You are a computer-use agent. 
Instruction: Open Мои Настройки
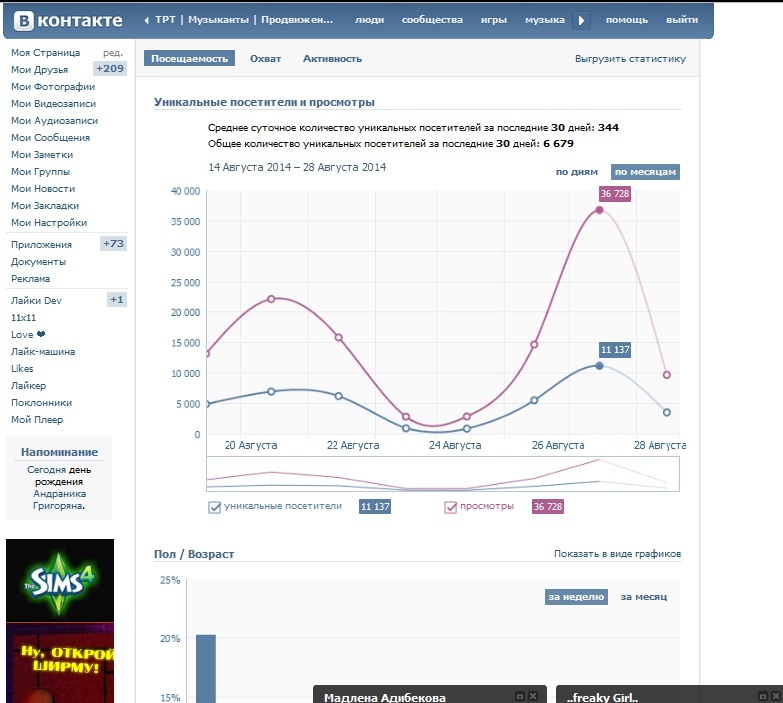tap(49, 222)
